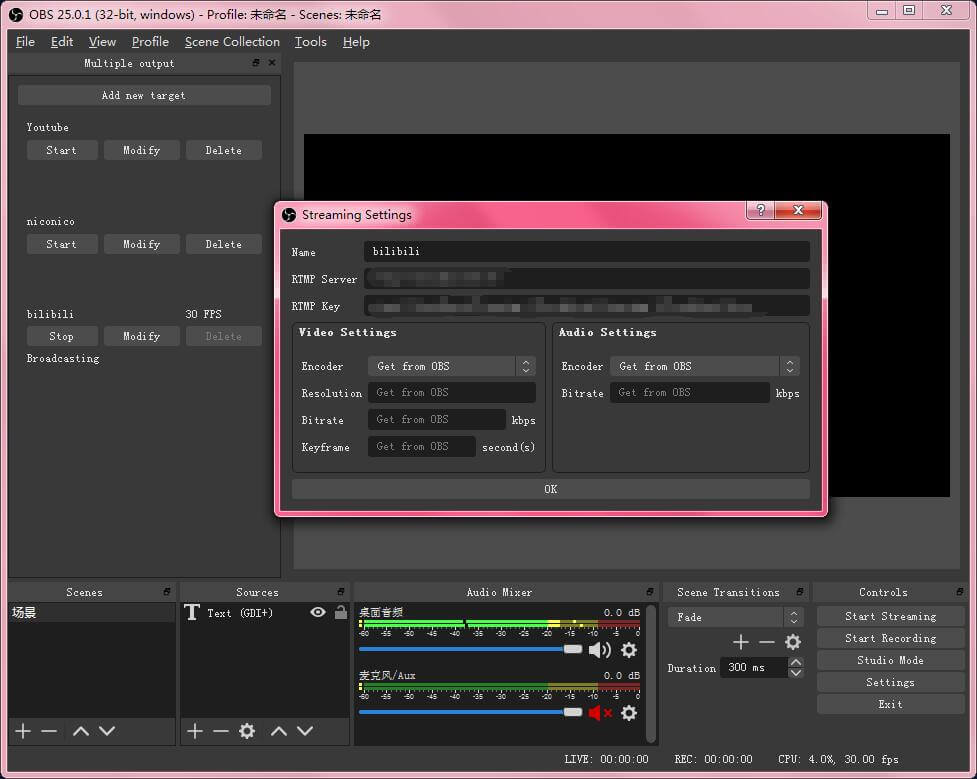Open transition properties gear in Scene Transitions
This screenshot has height=779, width=977.
793,641
